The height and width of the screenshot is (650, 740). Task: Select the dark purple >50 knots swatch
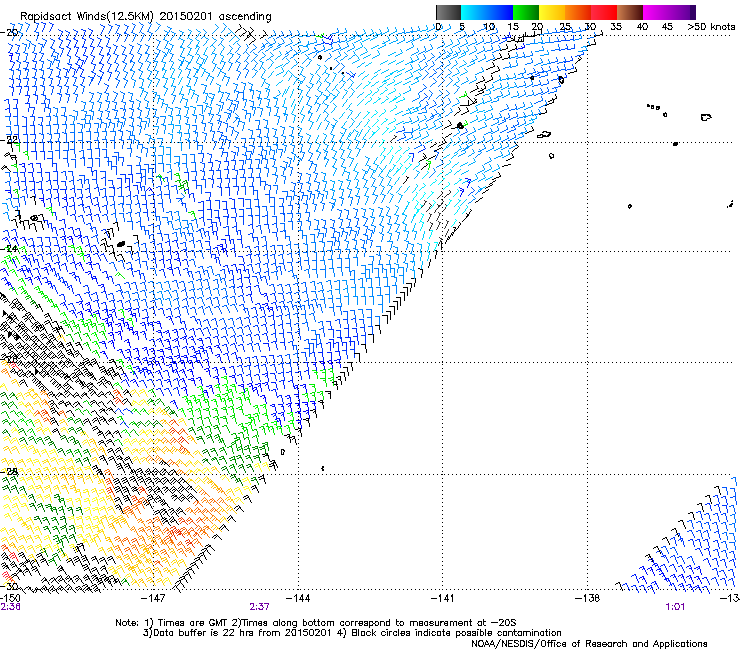pyautogui.click(x=692, y=12)
